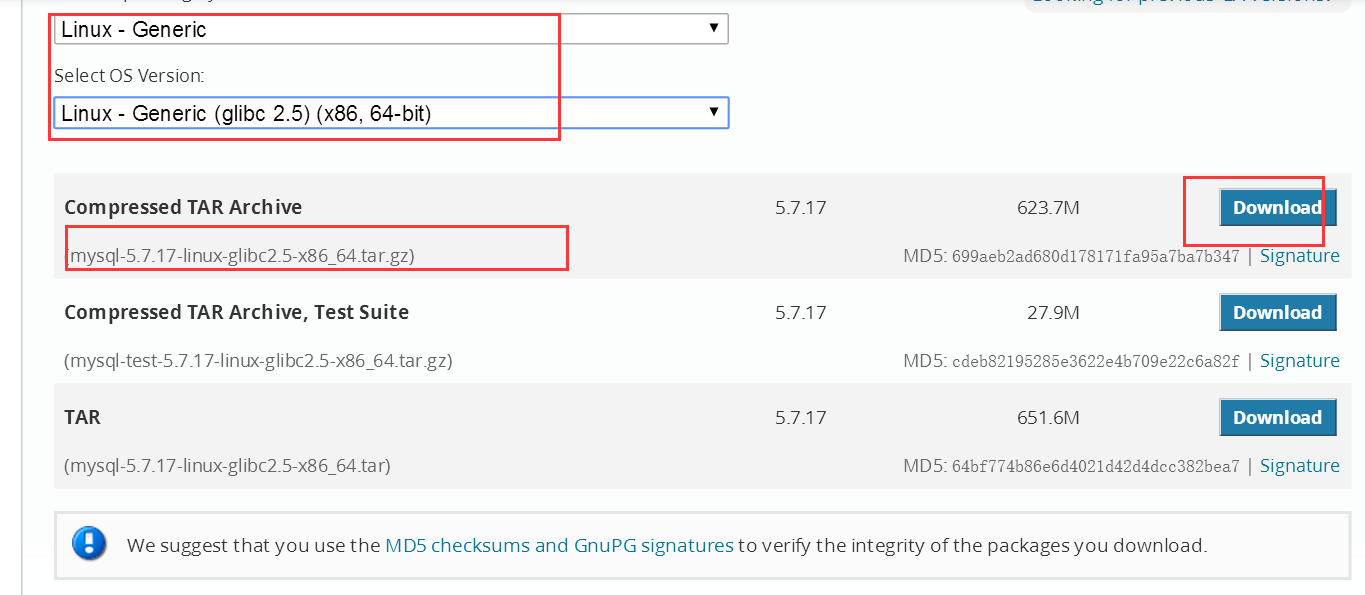Open the Linux - Generic operating system dropdown

coord(390,29)
